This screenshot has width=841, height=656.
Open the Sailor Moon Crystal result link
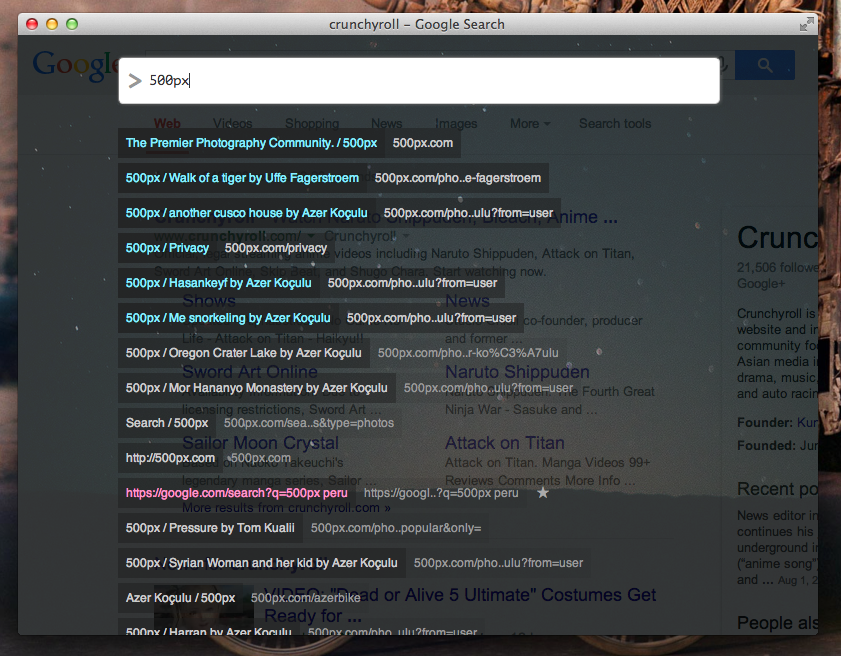[x=260, y=443]
